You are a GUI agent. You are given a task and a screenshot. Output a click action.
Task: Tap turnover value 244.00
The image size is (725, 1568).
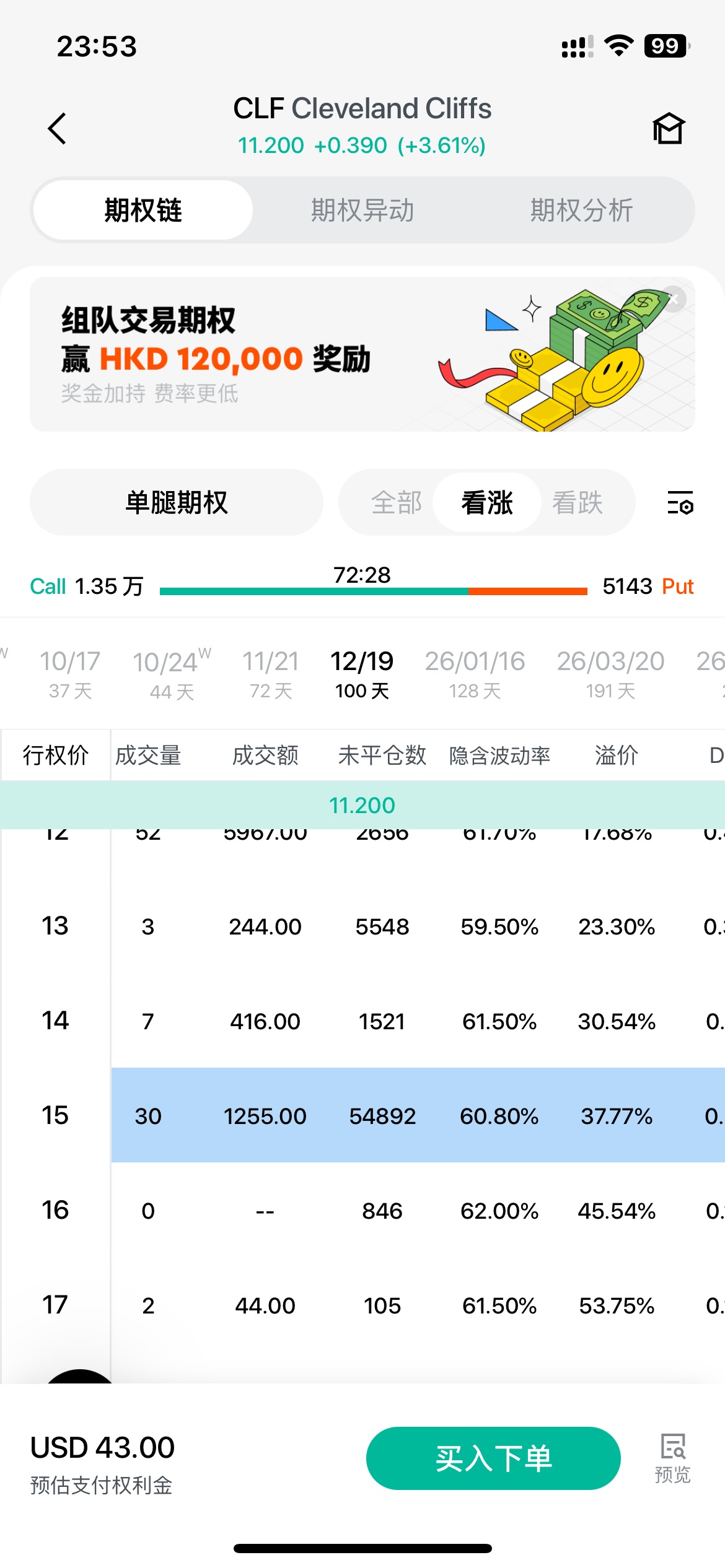tap(265, 926)
